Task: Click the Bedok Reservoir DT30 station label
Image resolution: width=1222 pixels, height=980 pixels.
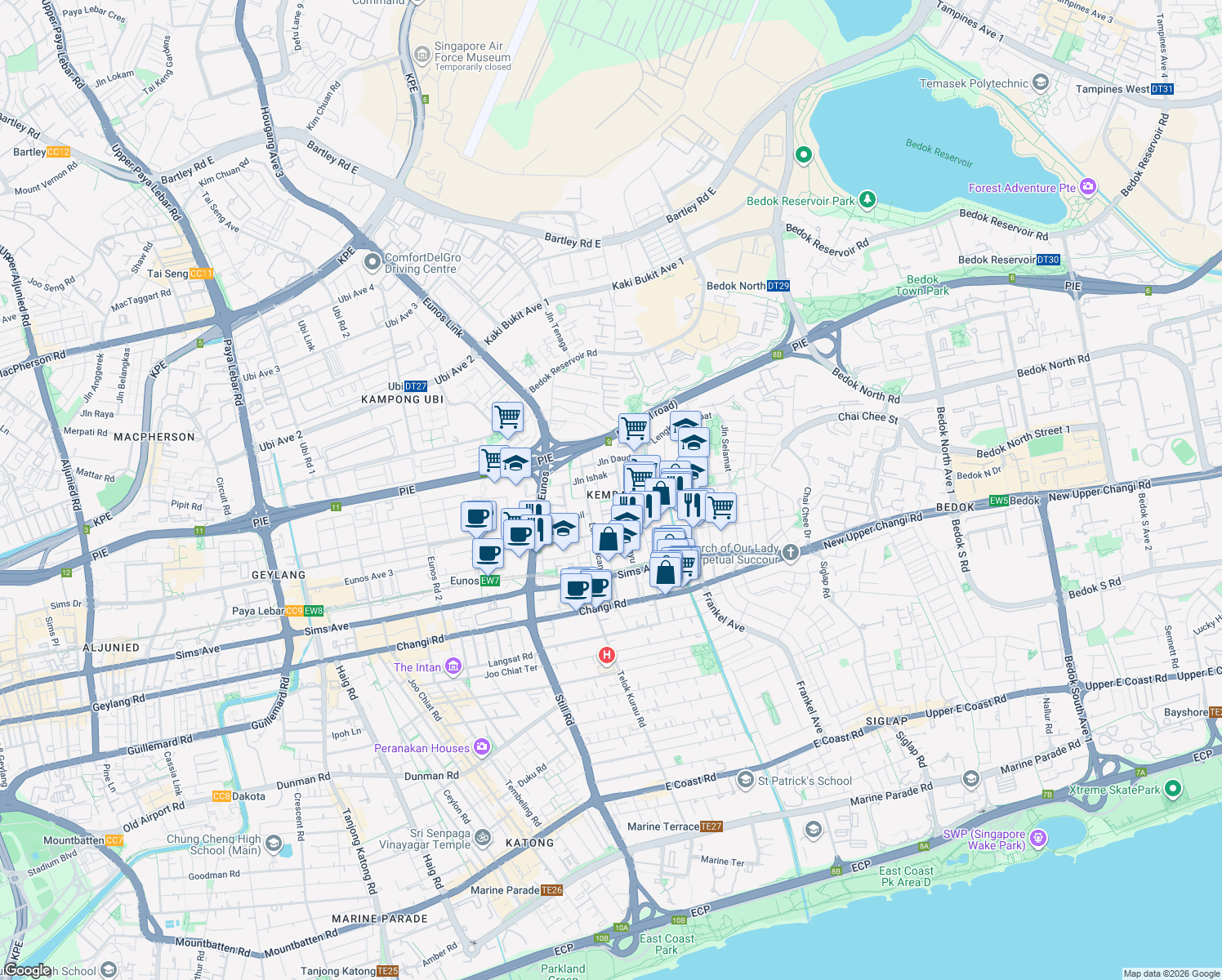Action: point(1009,260)
